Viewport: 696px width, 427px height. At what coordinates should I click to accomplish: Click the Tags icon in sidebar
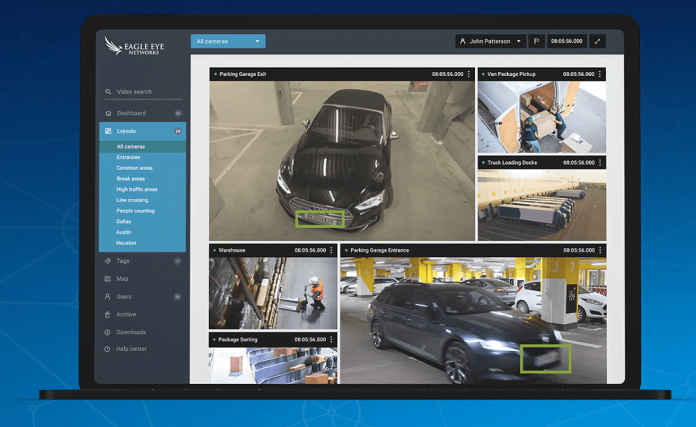pos(108,261)
